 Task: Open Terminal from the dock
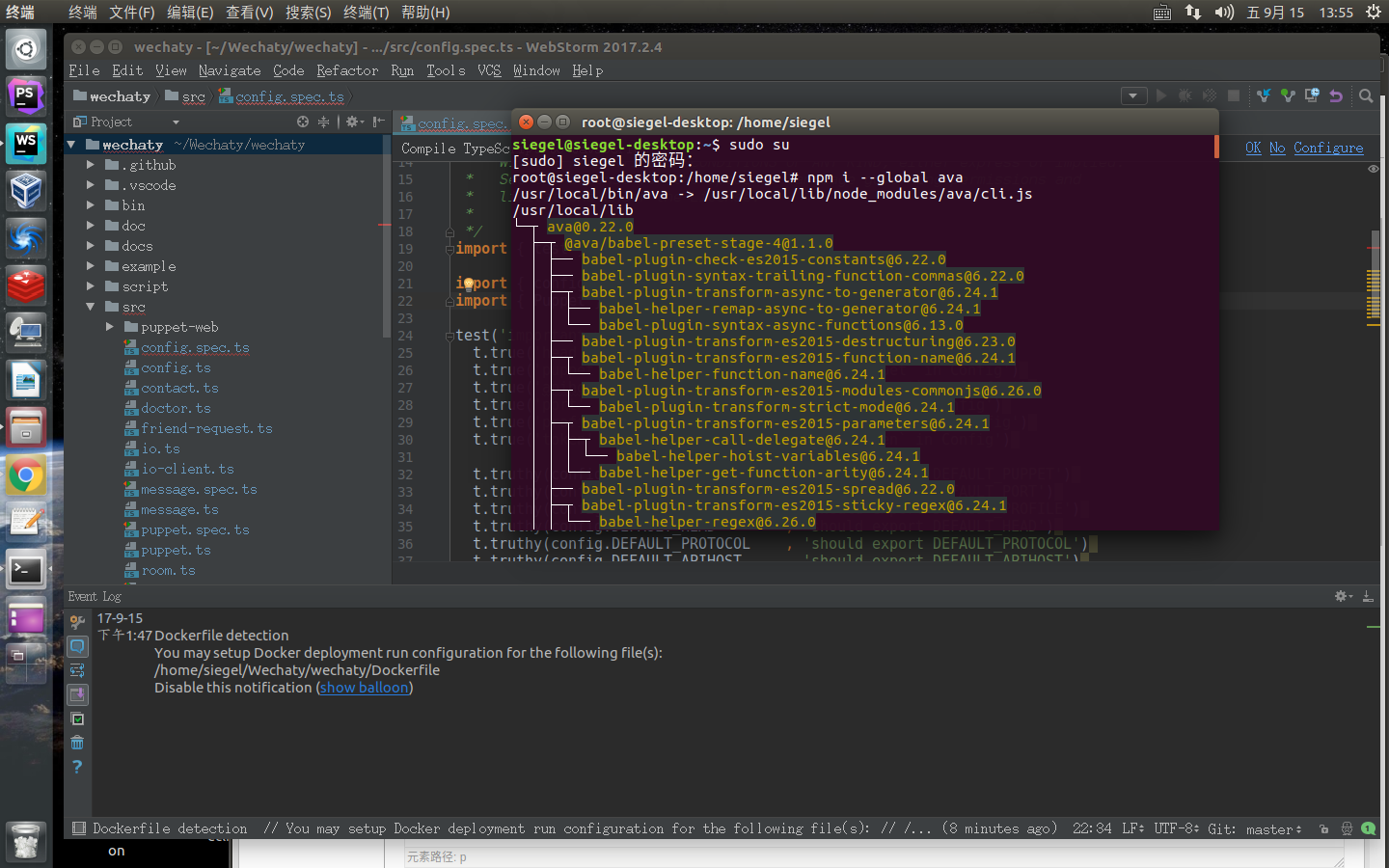(x=26, y=570)
